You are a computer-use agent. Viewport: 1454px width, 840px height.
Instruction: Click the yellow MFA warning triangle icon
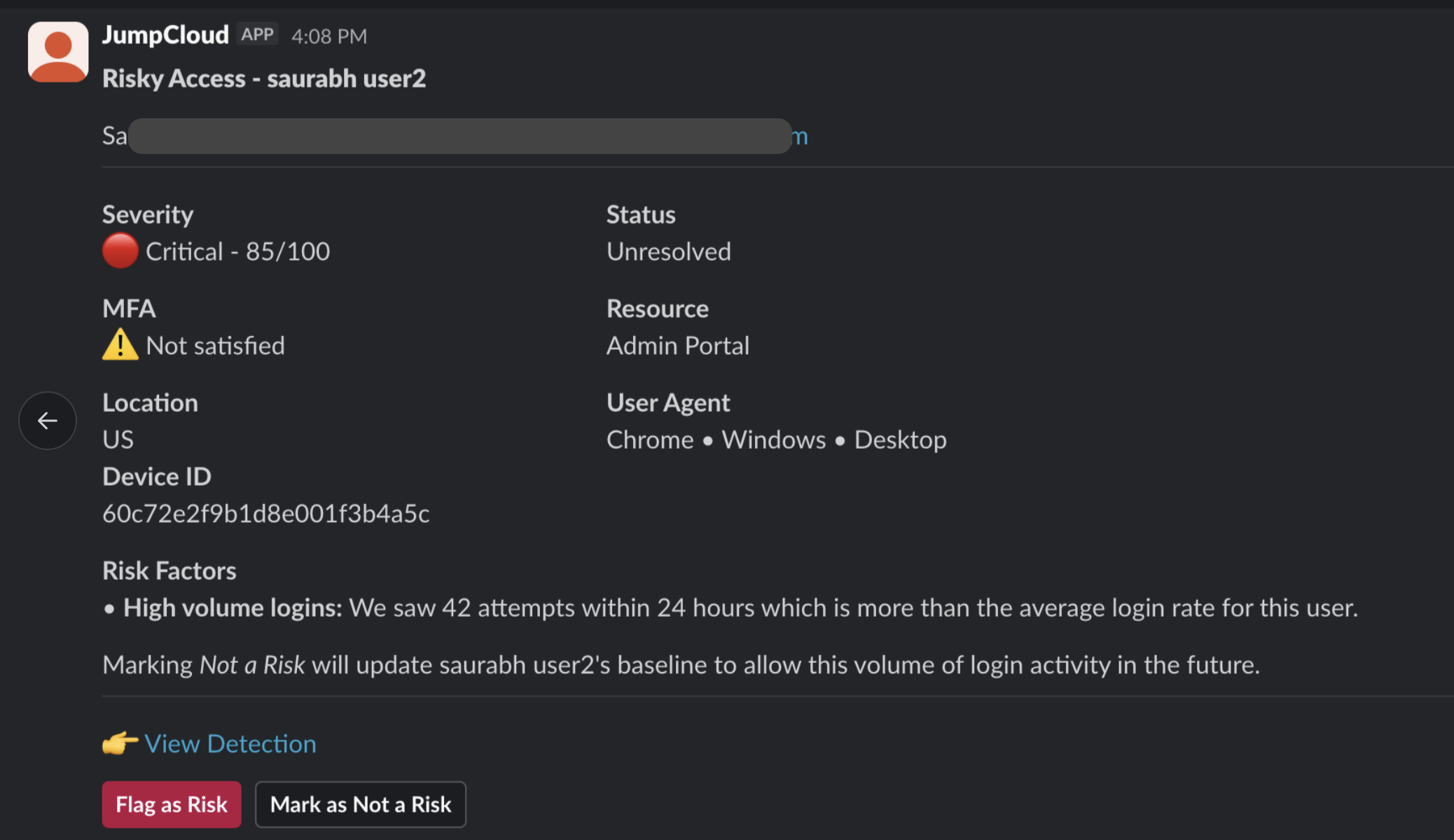point(120,344)
